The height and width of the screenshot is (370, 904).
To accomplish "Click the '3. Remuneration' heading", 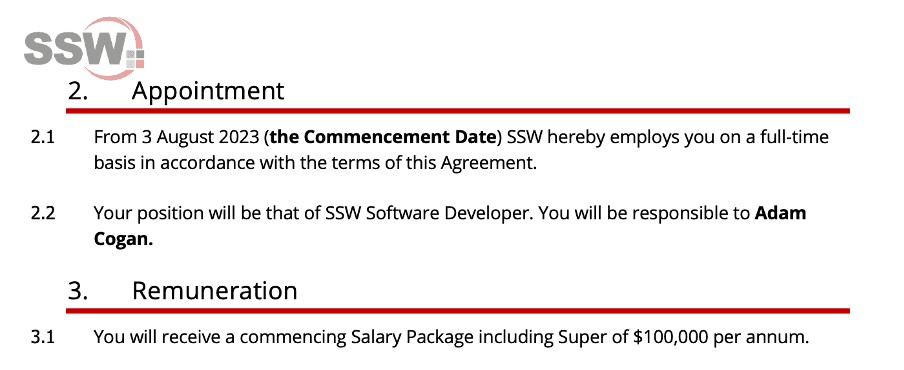I will (182, 291).
